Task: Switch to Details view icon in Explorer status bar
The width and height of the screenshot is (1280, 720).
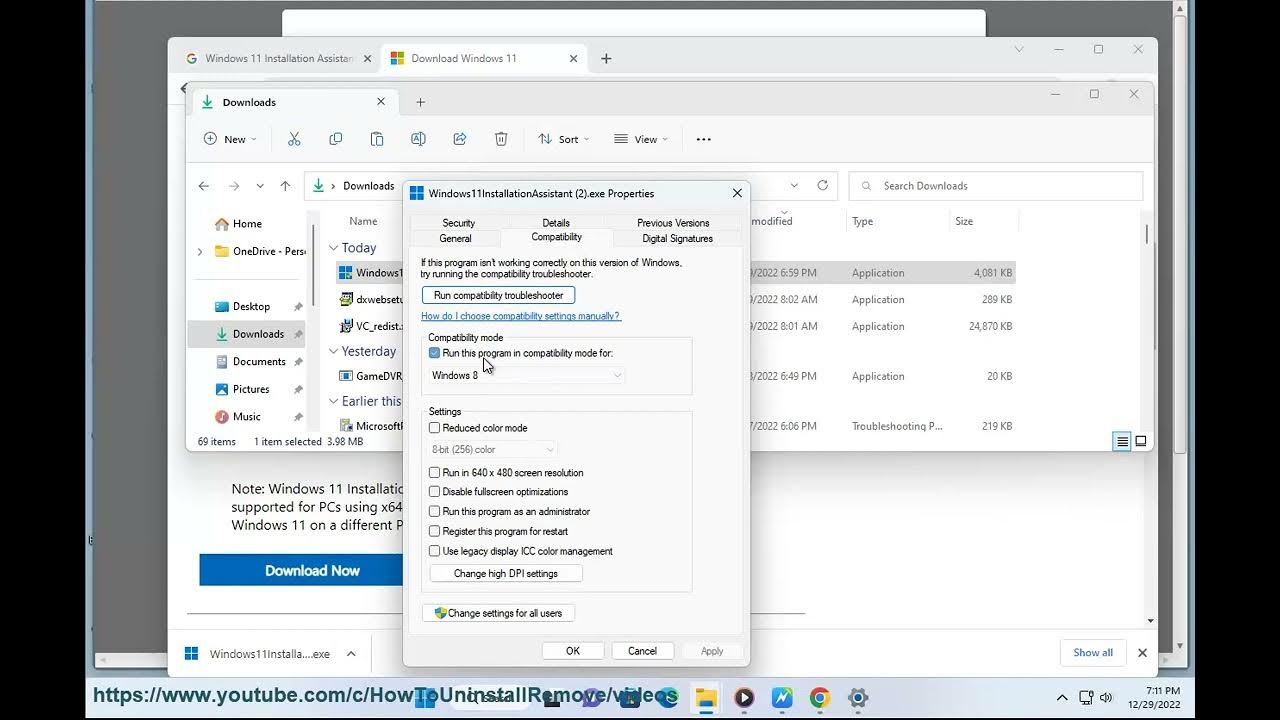Action: pyautogui.click(x=1123, y=441)
